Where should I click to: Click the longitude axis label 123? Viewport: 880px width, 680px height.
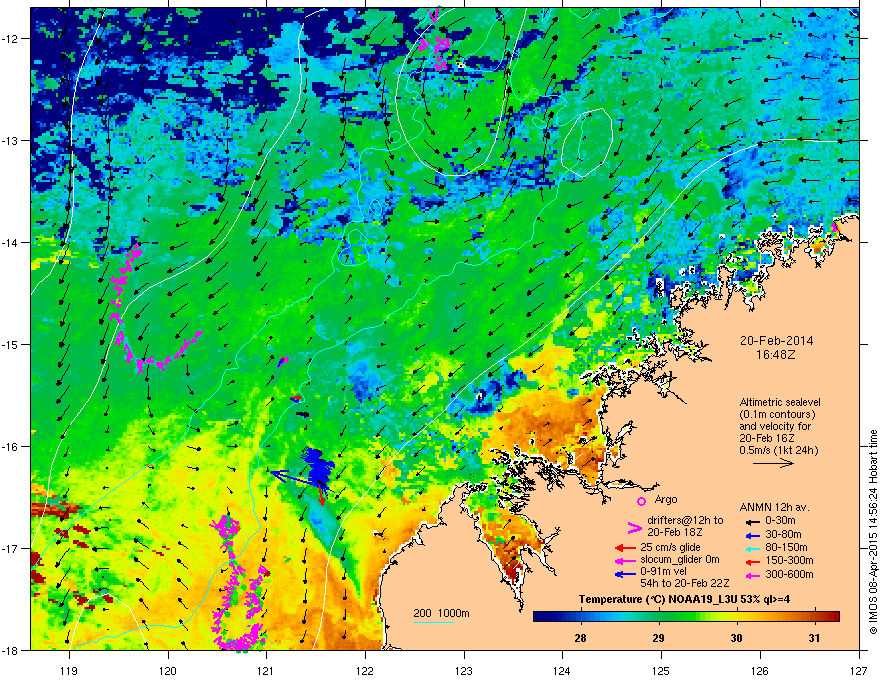464,670
